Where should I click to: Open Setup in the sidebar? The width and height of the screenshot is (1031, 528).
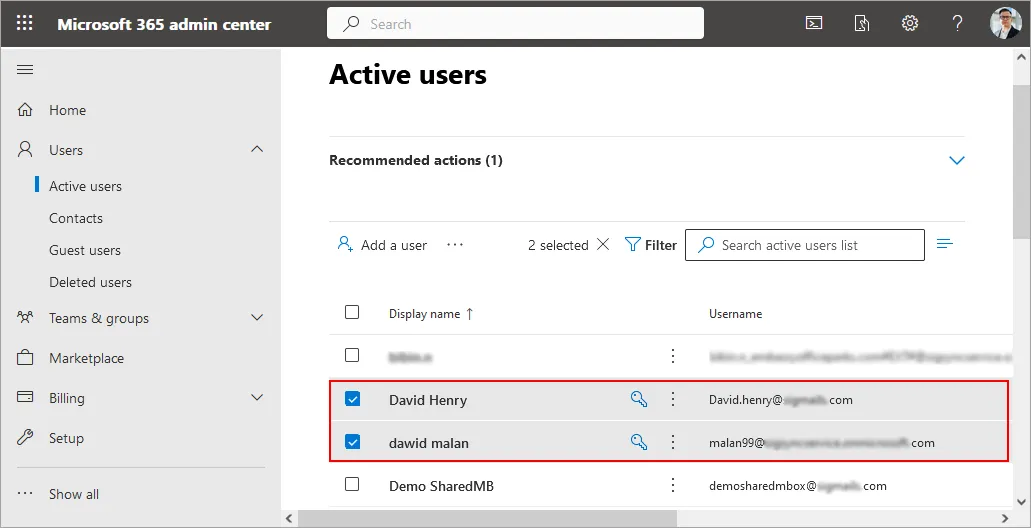pyautogui.click(x=66, y=438)
